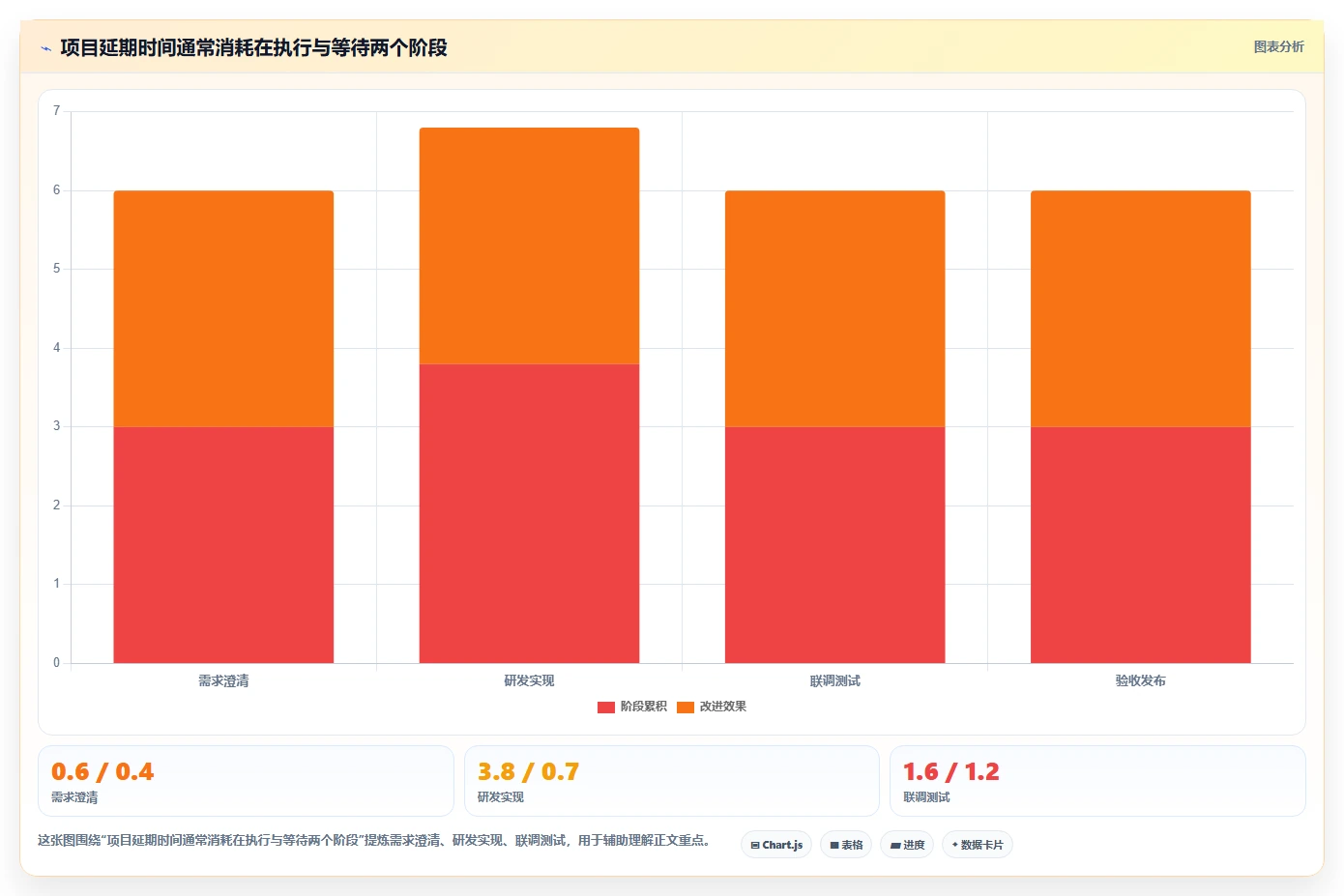This screenshot has width=1344, height=896.
Task: Toggle the 阶段累积 legend red swatch
Action: pyautogui.click(x=606, y=707)
